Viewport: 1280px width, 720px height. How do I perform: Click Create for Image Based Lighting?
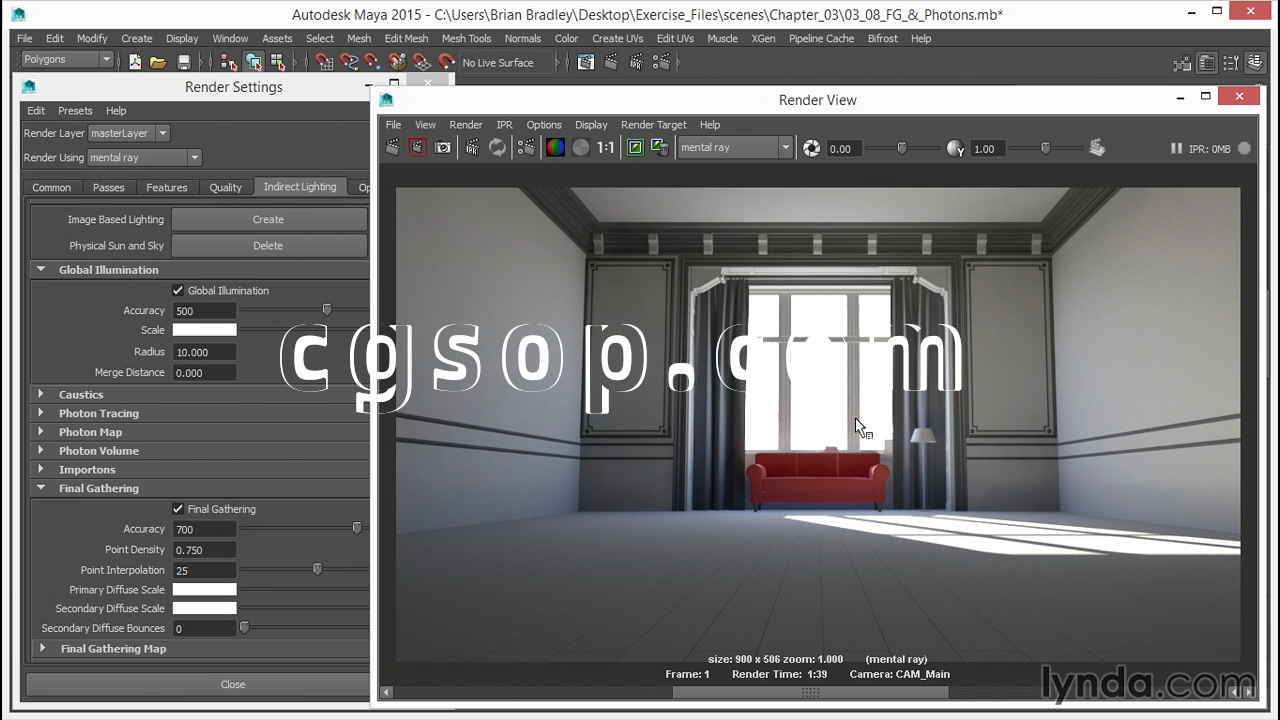pos(269,219)
